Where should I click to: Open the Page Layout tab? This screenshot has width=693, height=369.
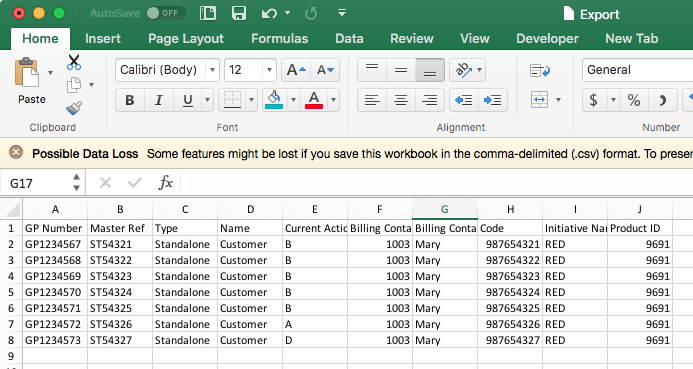[186, 39]
